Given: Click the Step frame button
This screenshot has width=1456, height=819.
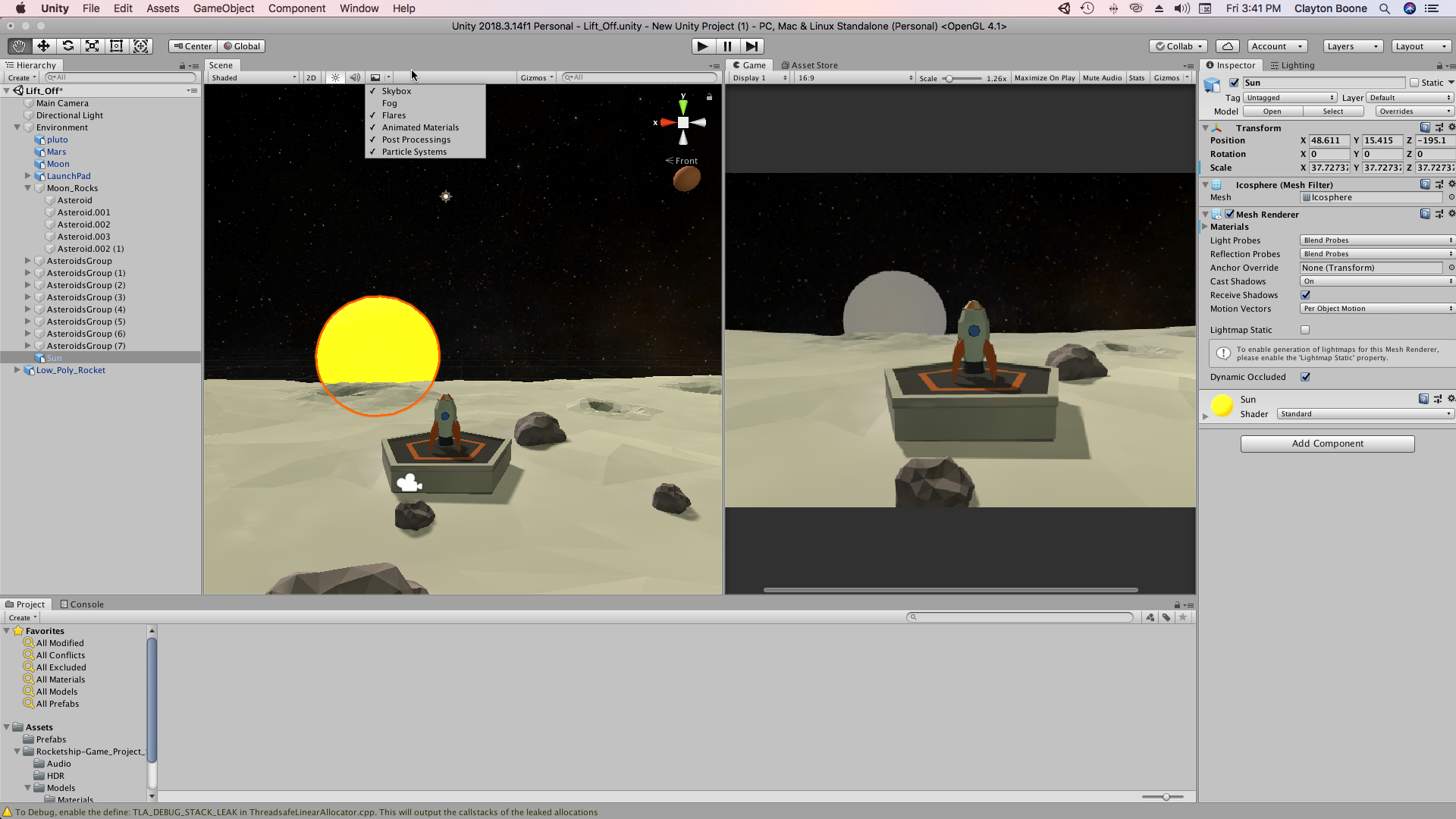Looking at the screenshot, I should (x=751, y=46).
